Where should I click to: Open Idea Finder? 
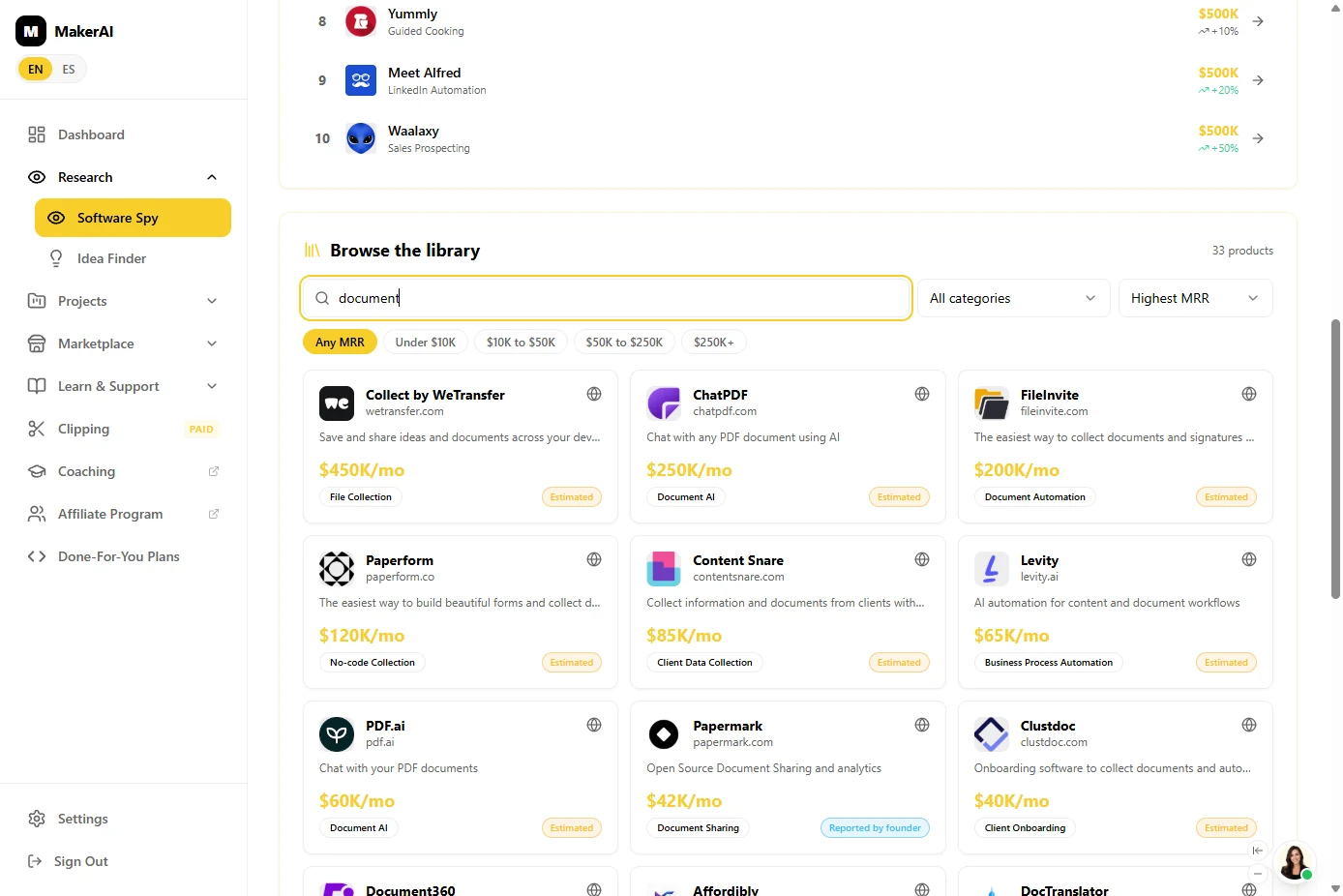tap(133, 258)
